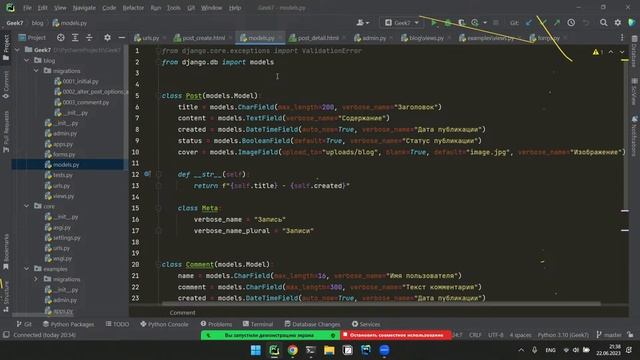Open the Database Changes tool window

(312, 324)
